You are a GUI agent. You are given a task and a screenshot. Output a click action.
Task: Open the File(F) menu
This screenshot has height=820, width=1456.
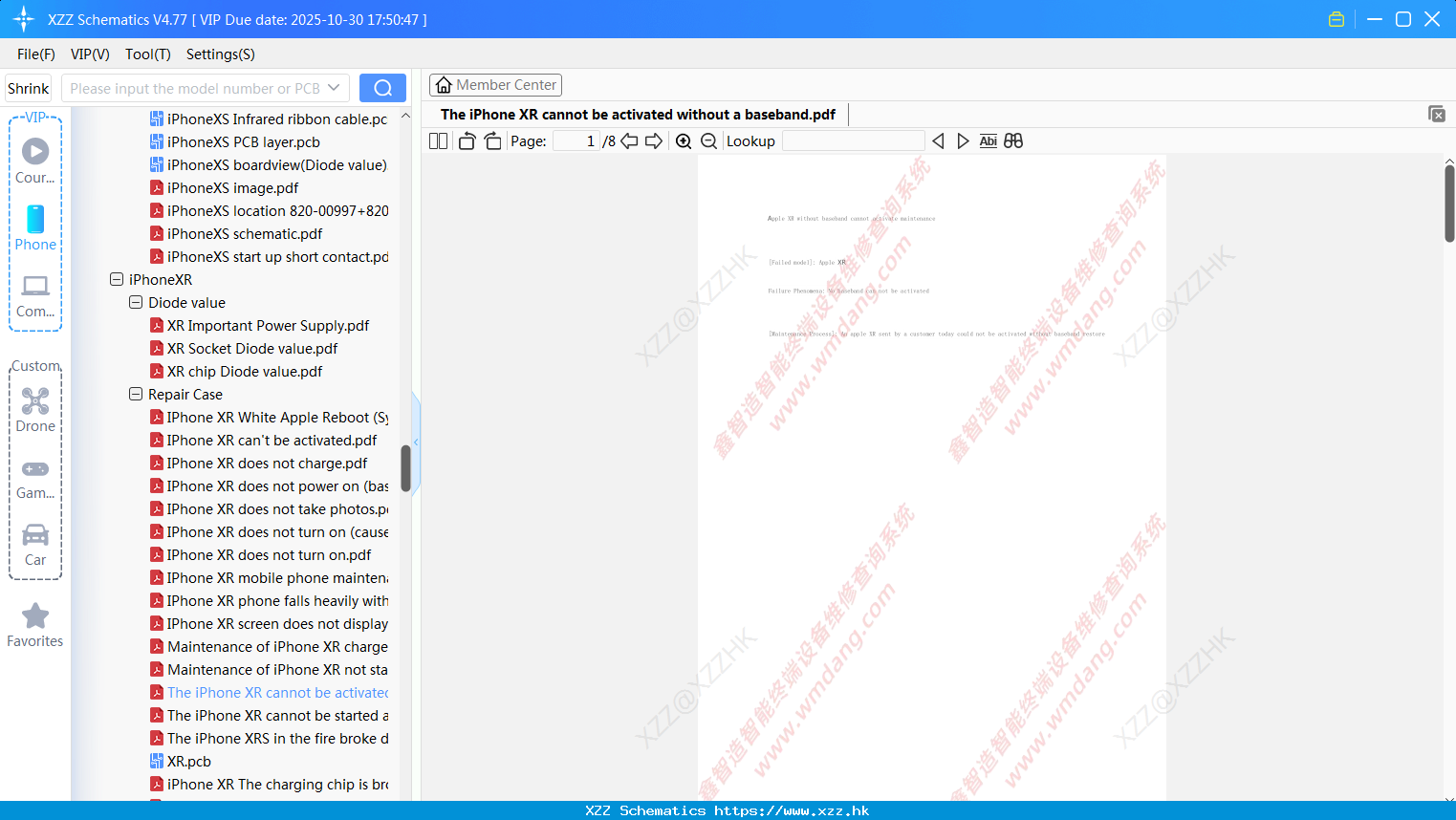36,54
